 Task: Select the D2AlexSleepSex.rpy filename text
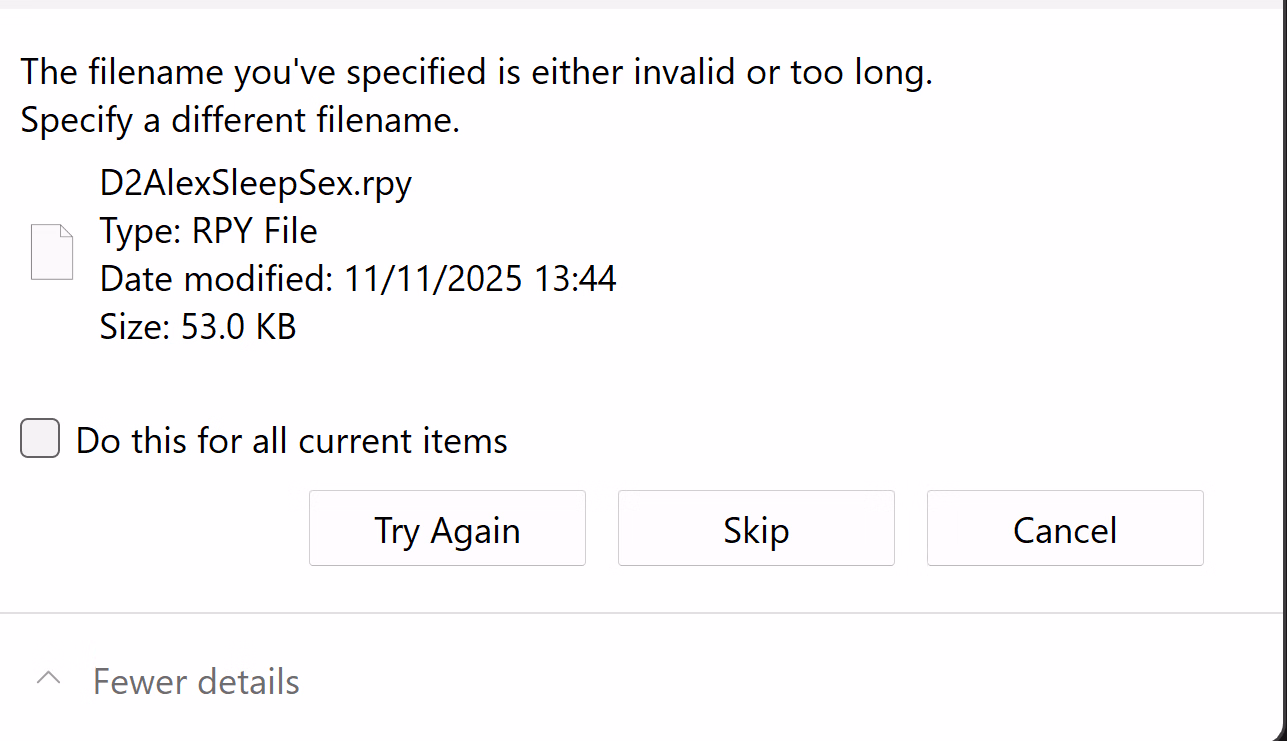pos(256,183)
